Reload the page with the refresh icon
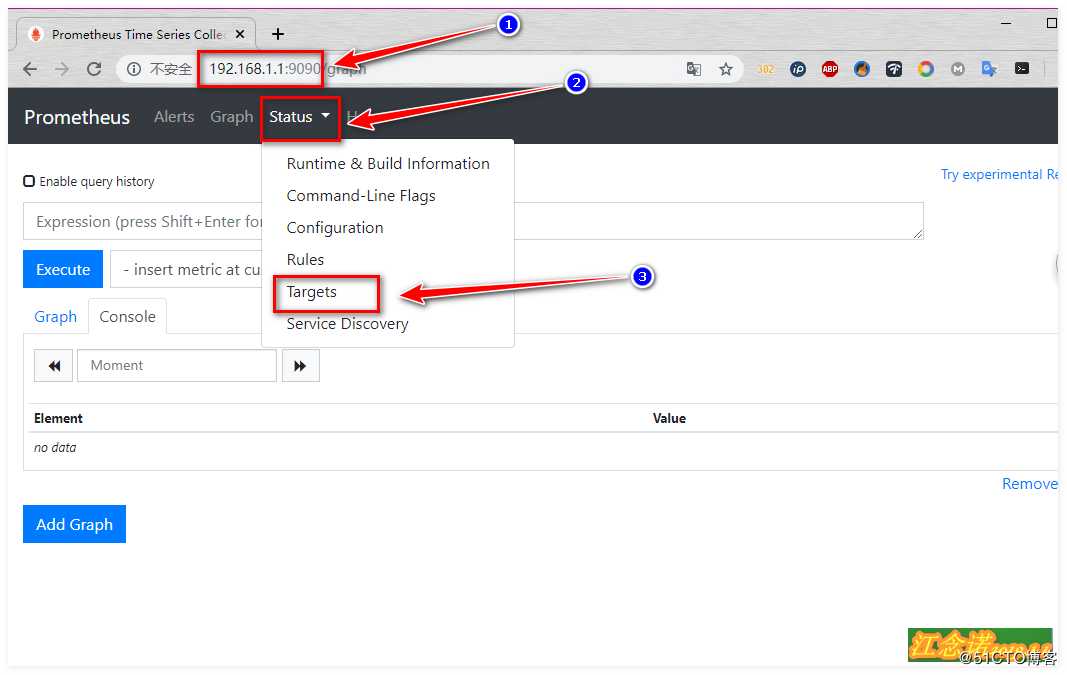Image resolution: width=1067 pixels, height=675 pixels. [x=94, y=69]
